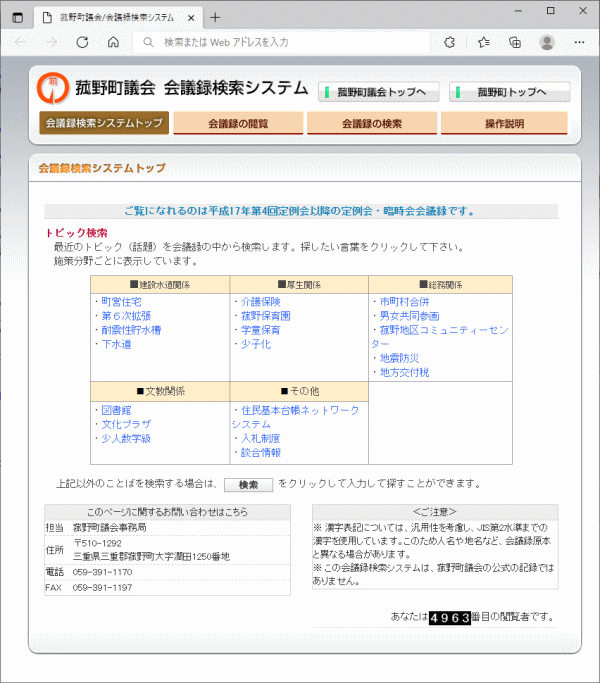Open the extensions puzzle icon
This screenshot has width=600, height=683.
[x=449, y=42]
